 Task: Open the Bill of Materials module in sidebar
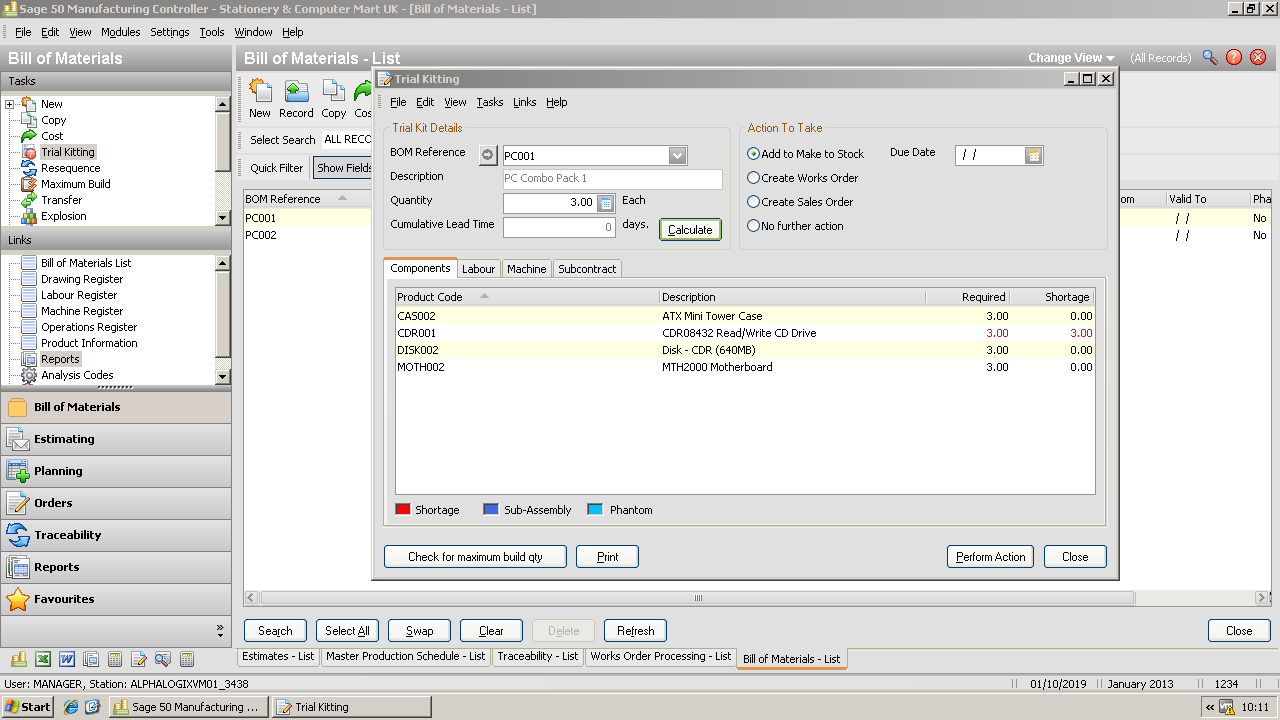tap(115, 407)
